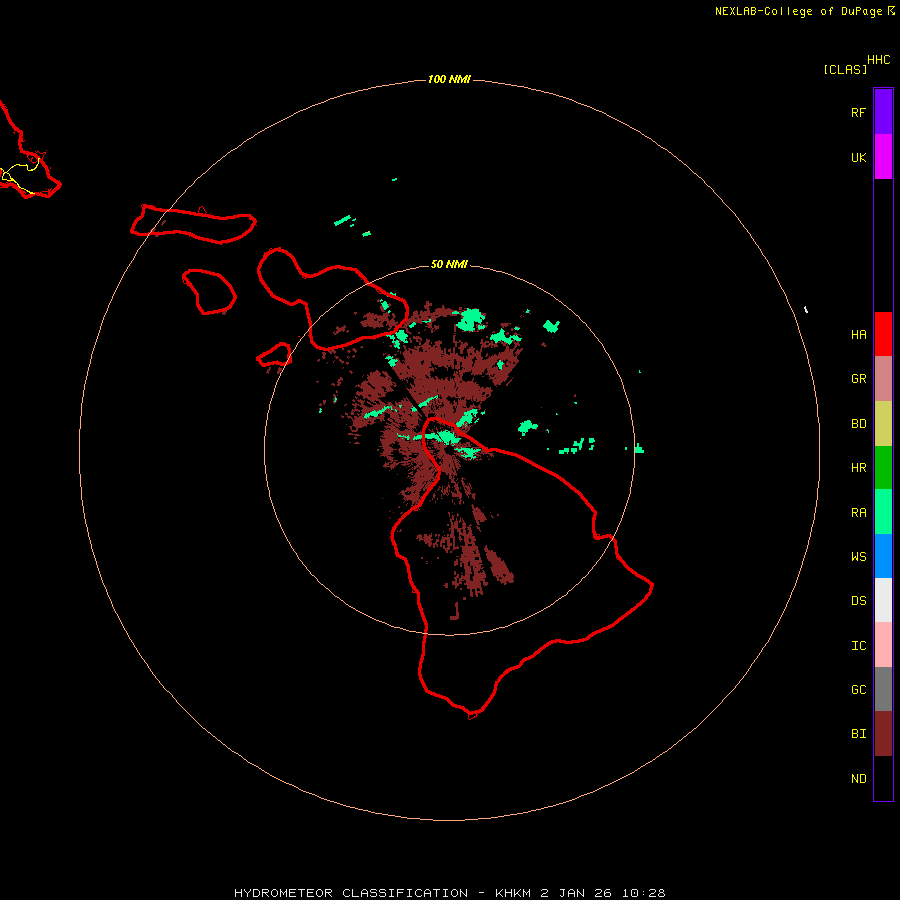Click the ND black legend swatch

tap(883, 778)
